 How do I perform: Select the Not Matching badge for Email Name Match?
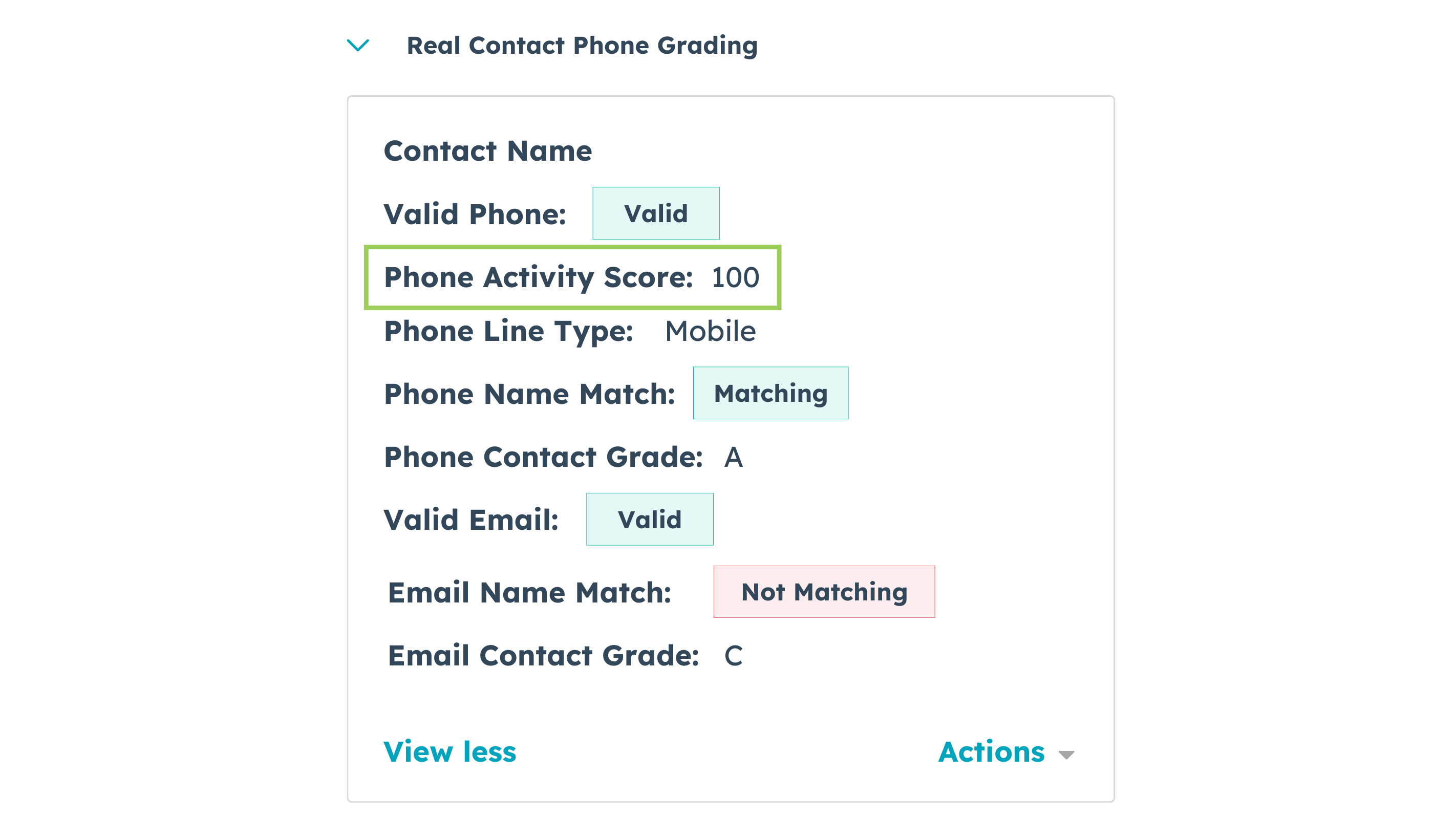(x=824, y=591)
